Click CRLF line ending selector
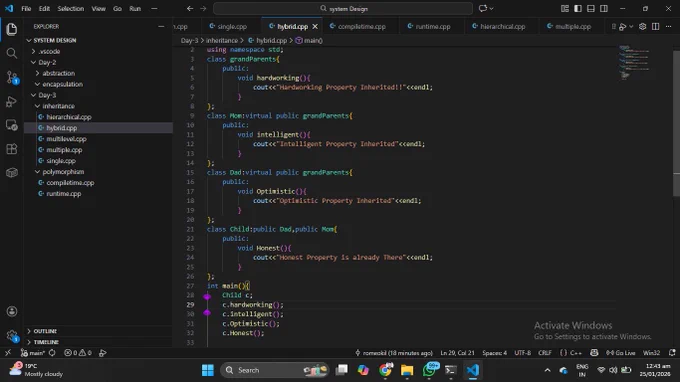Screen dimensions: 680x382 point(545,353)
